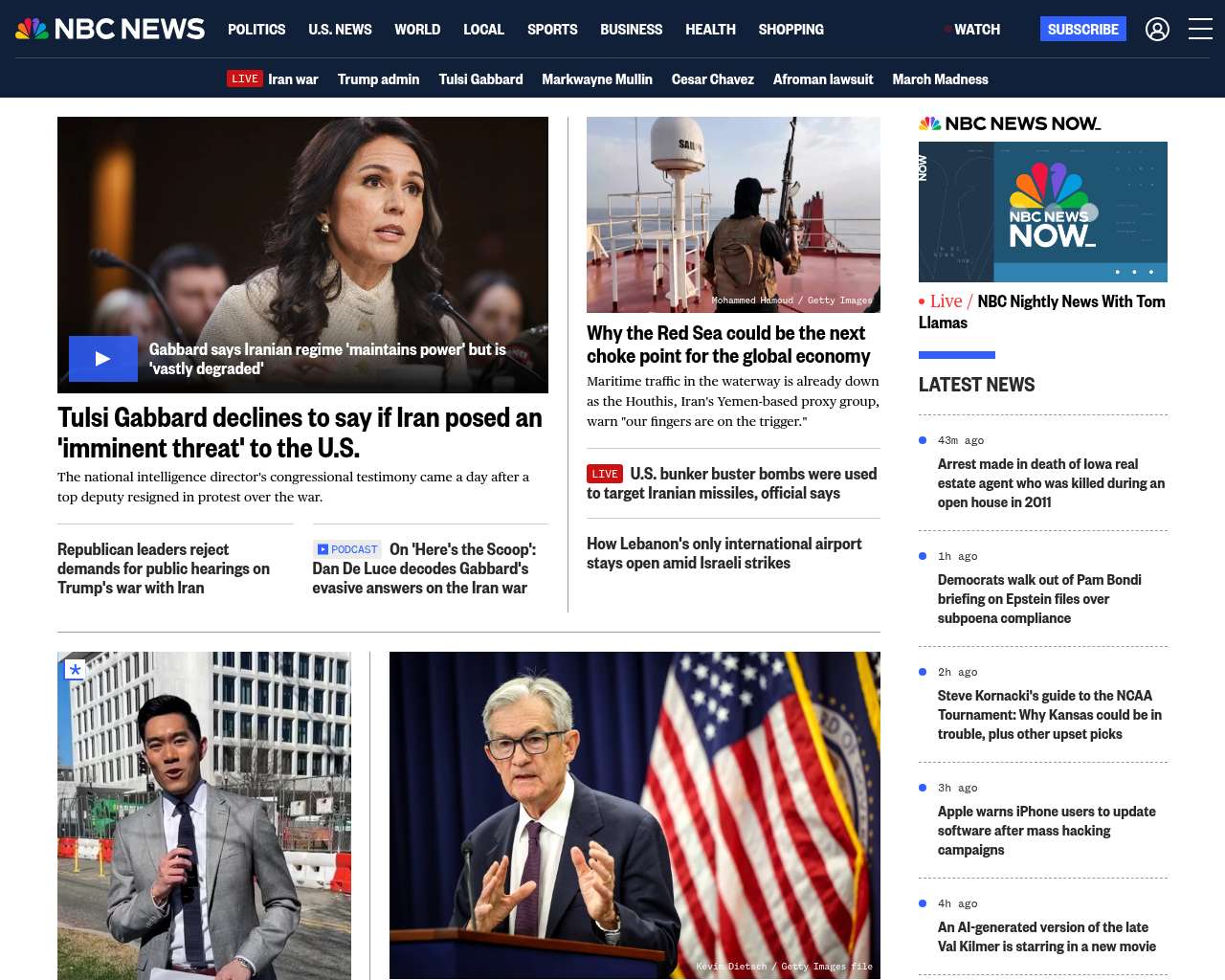Open the Iran war trending topic
The height and width of the screenshot is (980, 1225).
(293, 79)
